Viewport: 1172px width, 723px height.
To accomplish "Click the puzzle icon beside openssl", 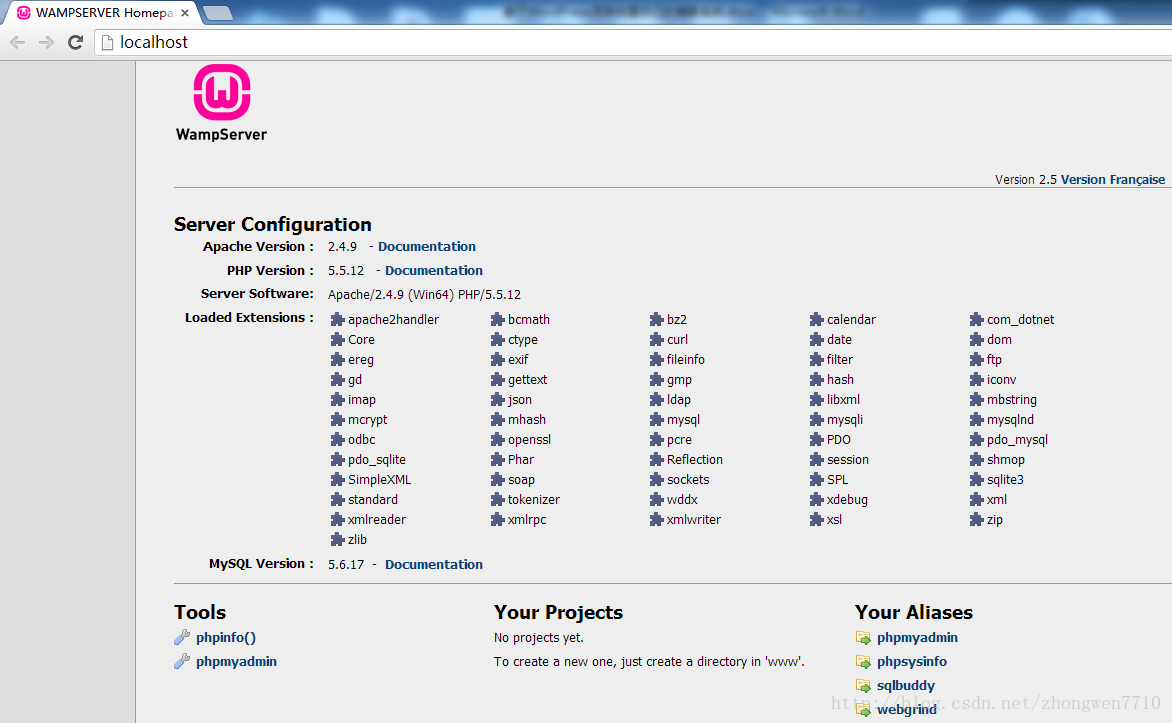I will click(497, 440).
